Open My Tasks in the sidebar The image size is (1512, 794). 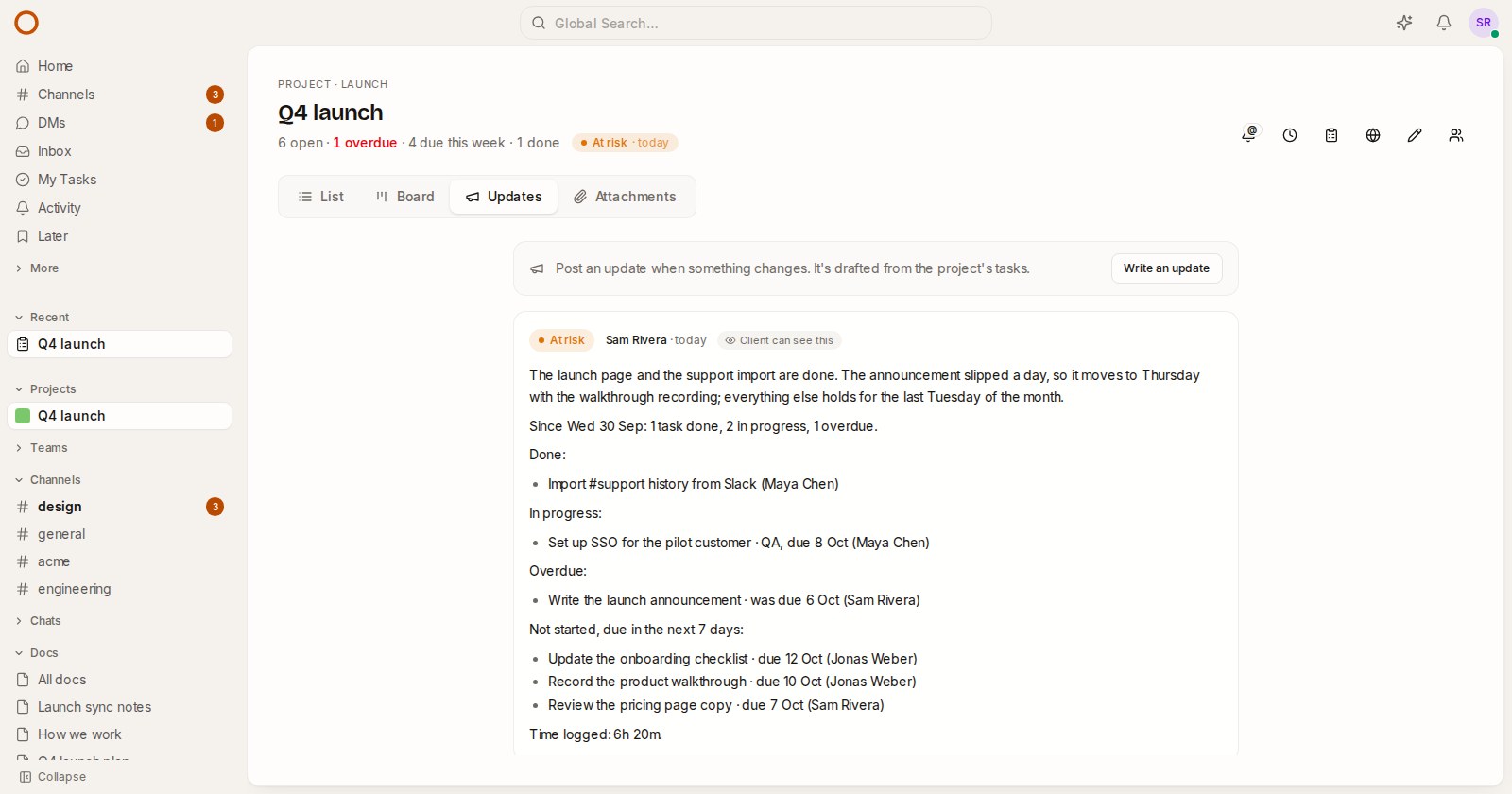click(119, 180)
